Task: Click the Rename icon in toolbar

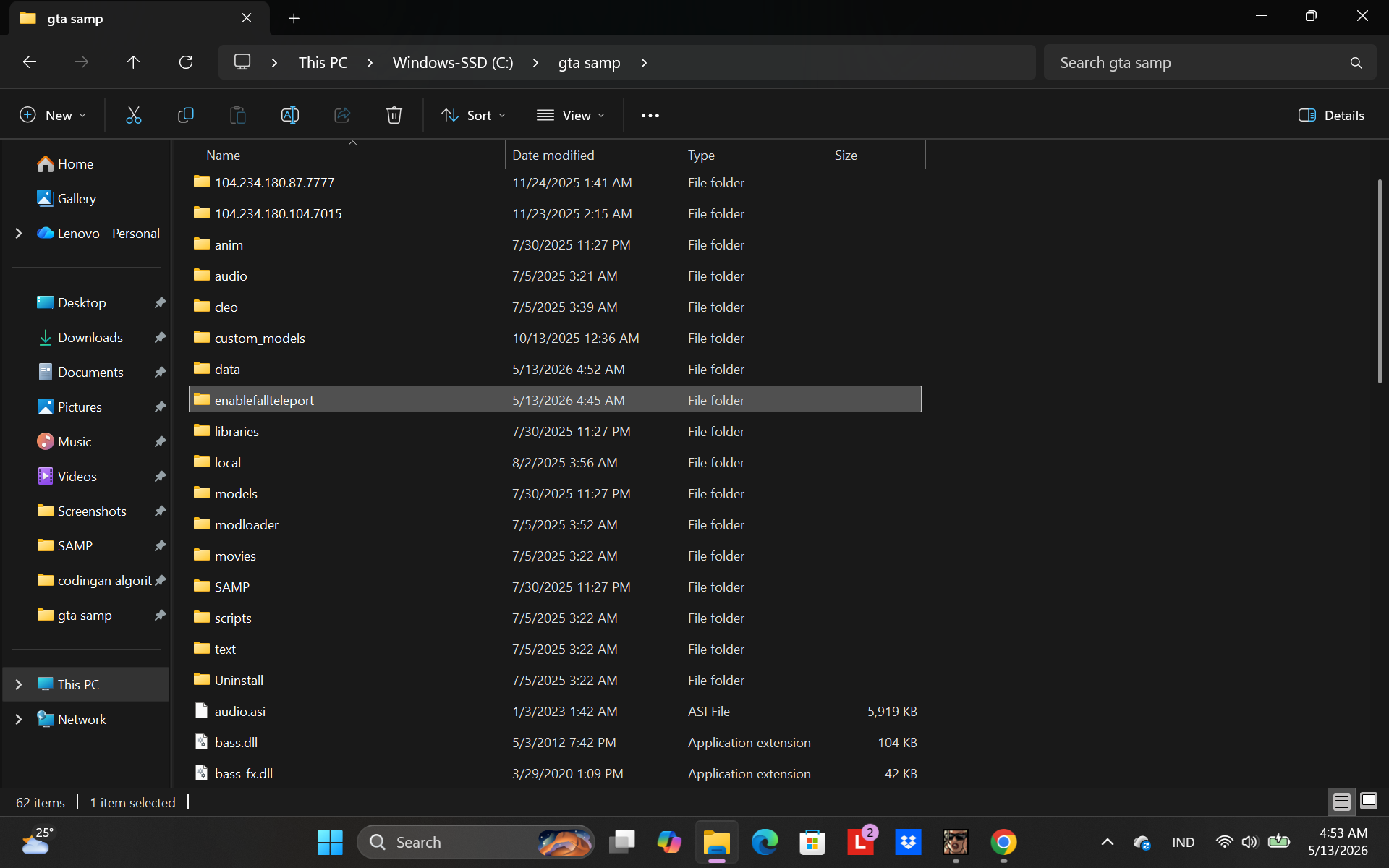Action: [x=290, y=115]
